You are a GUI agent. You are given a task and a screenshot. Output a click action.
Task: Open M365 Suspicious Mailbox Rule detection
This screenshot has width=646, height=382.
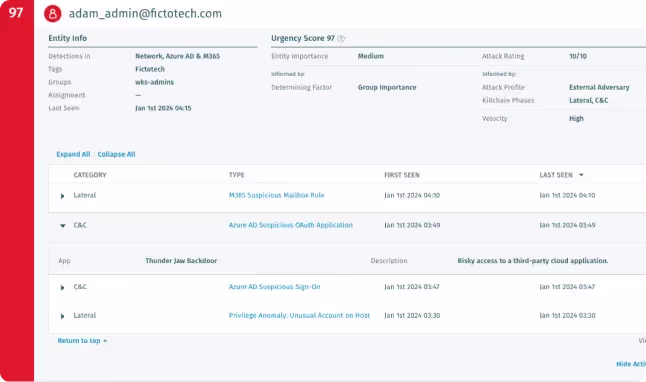tap(276, 195)
